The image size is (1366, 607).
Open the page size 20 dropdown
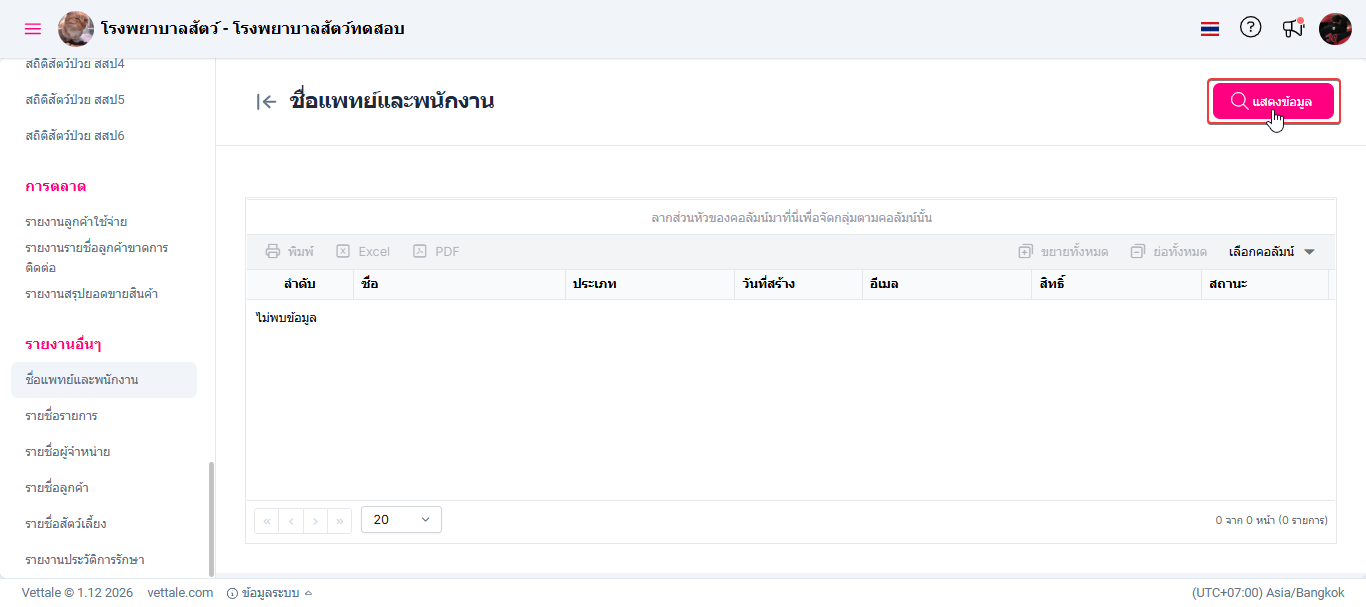coord(401,520)
